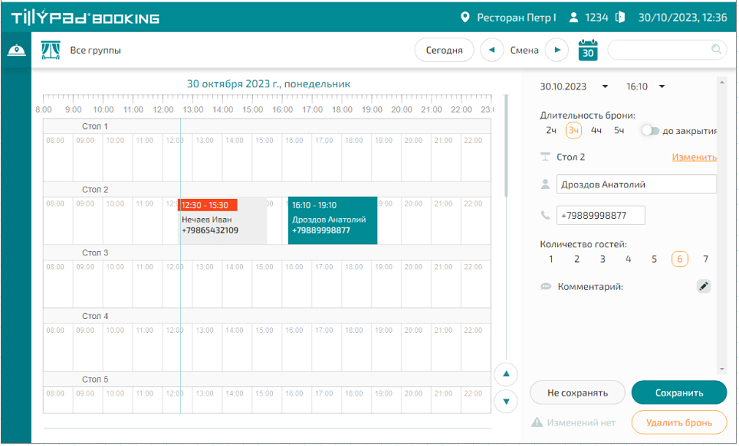This screenshot has height=446, width=739.
Task: Go to previous shift arrow
Action: (492, 50)
